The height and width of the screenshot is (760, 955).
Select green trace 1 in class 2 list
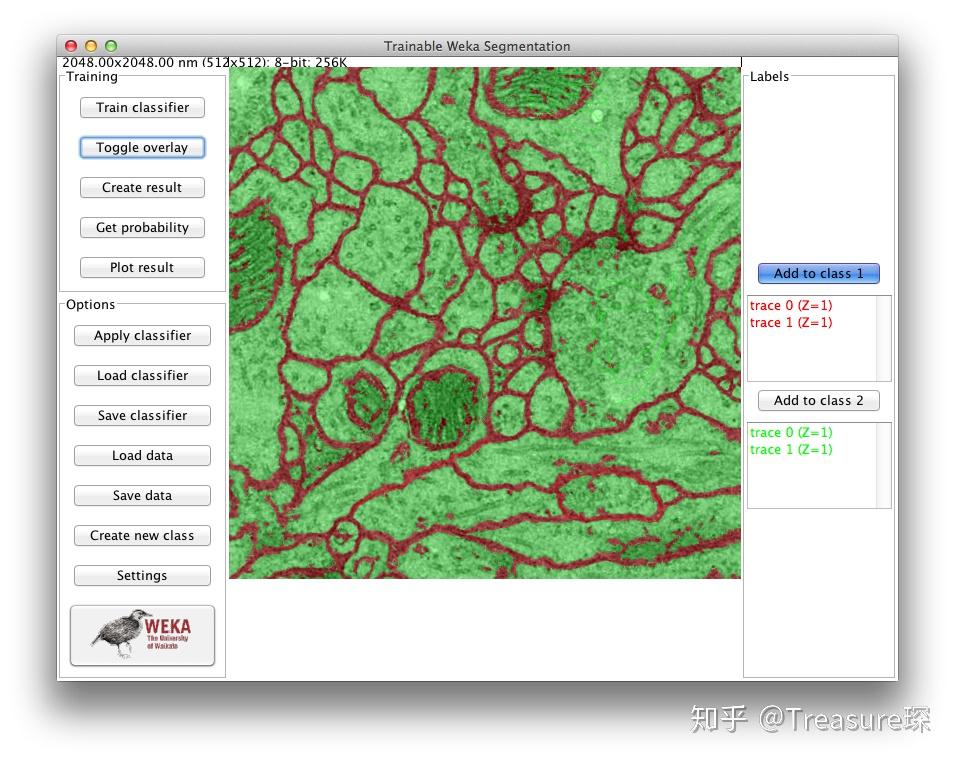(791, 449)
